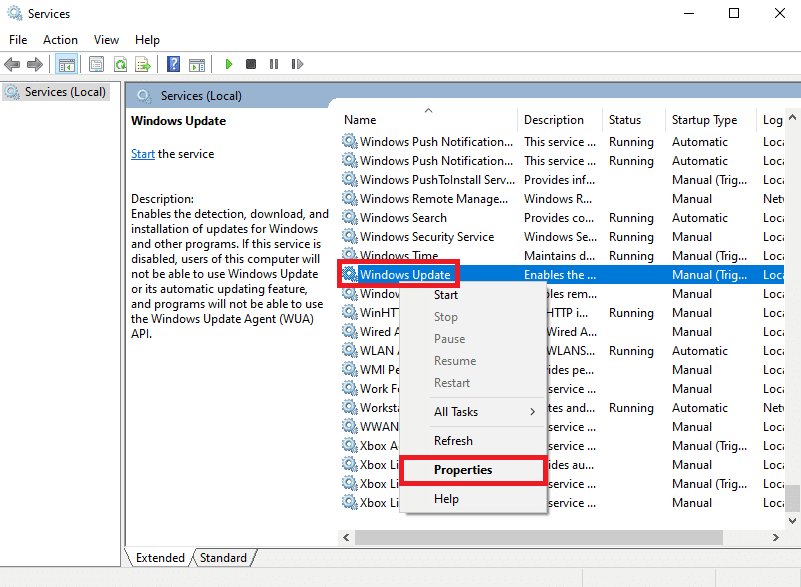Click the Back navigation arrow
Image resolution: width=801 pixels, height=587 pixels.
click(x=12, y=64)
